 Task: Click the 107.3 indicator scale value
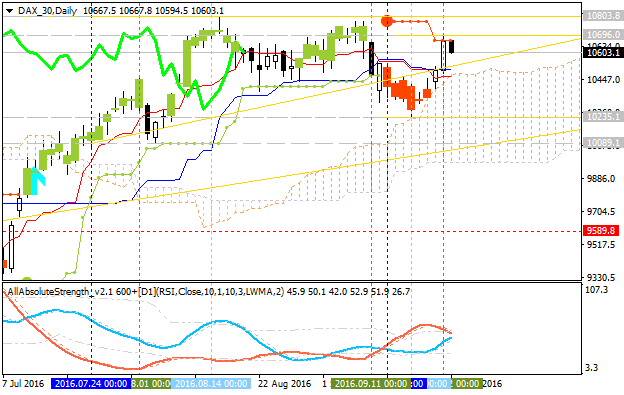click(x=598, y=290)
